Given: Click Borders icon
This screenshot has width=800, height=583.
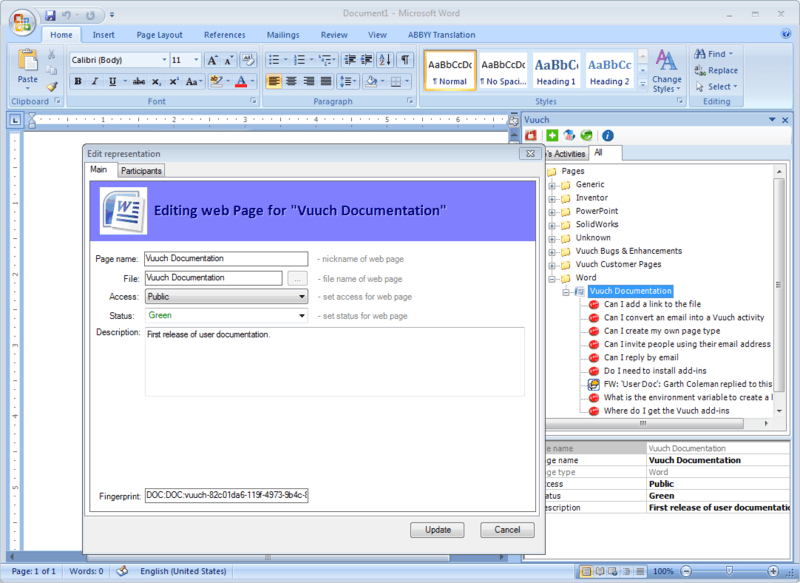Looking at the screenshot, I should point(395,81).
